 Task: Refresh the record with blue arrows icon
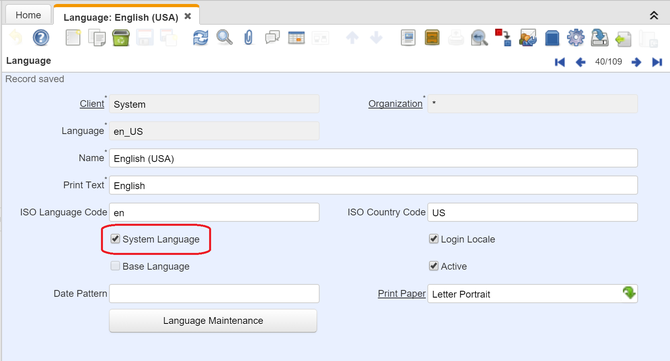click(200, 38)
